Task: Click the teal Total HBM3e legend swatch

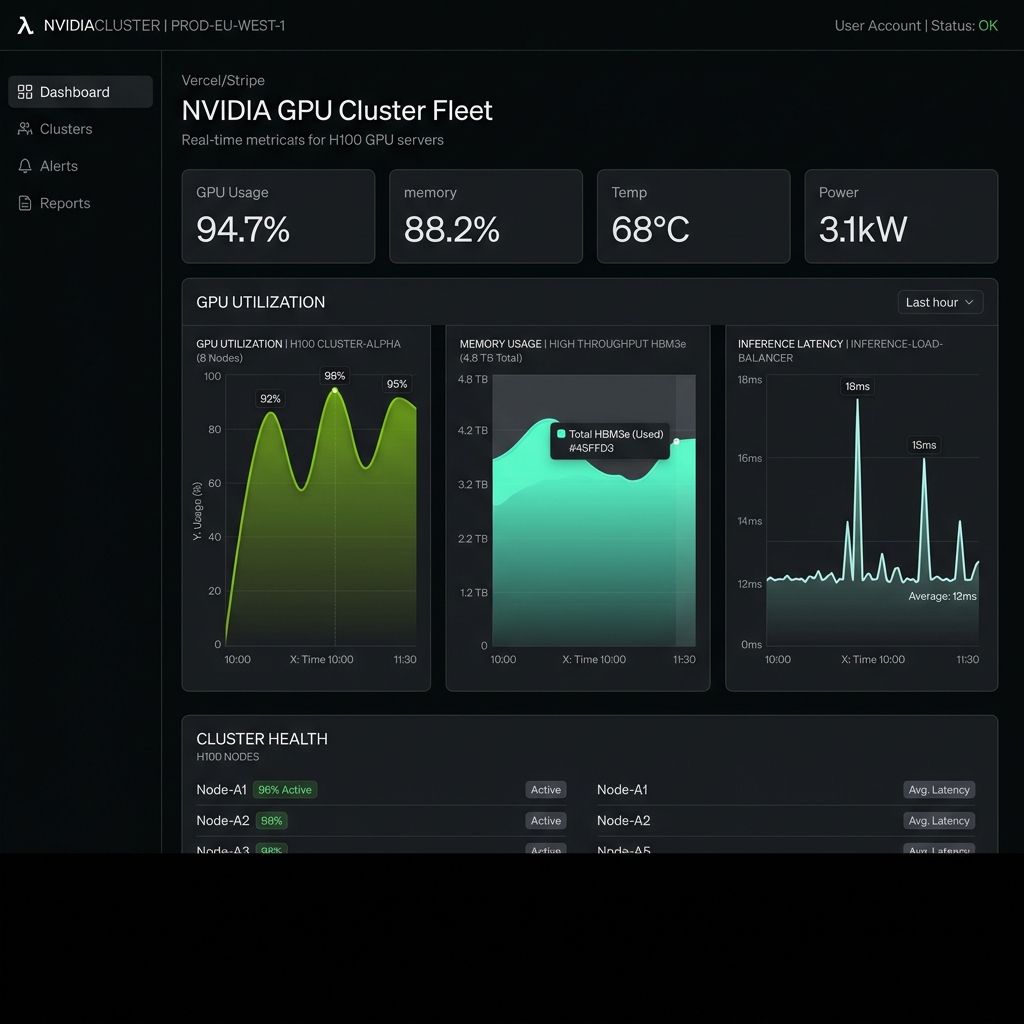Action: tap(561, 434)
